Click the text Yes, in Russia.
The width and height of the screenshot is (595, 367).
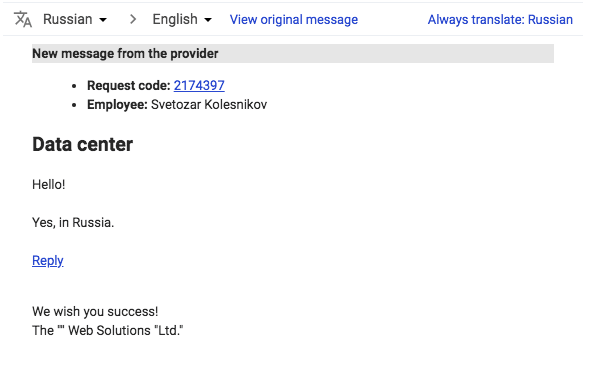(x=73, y=222)
